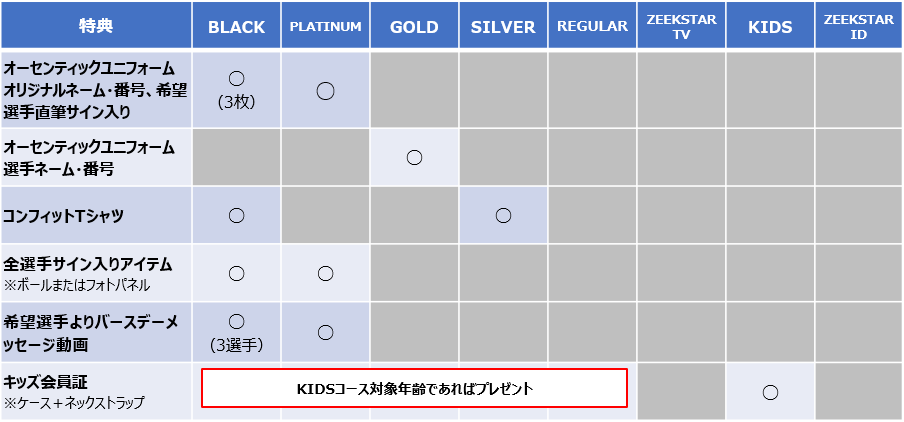
Task: Click the KIDS column header
Action: click(x=770, y=27)
